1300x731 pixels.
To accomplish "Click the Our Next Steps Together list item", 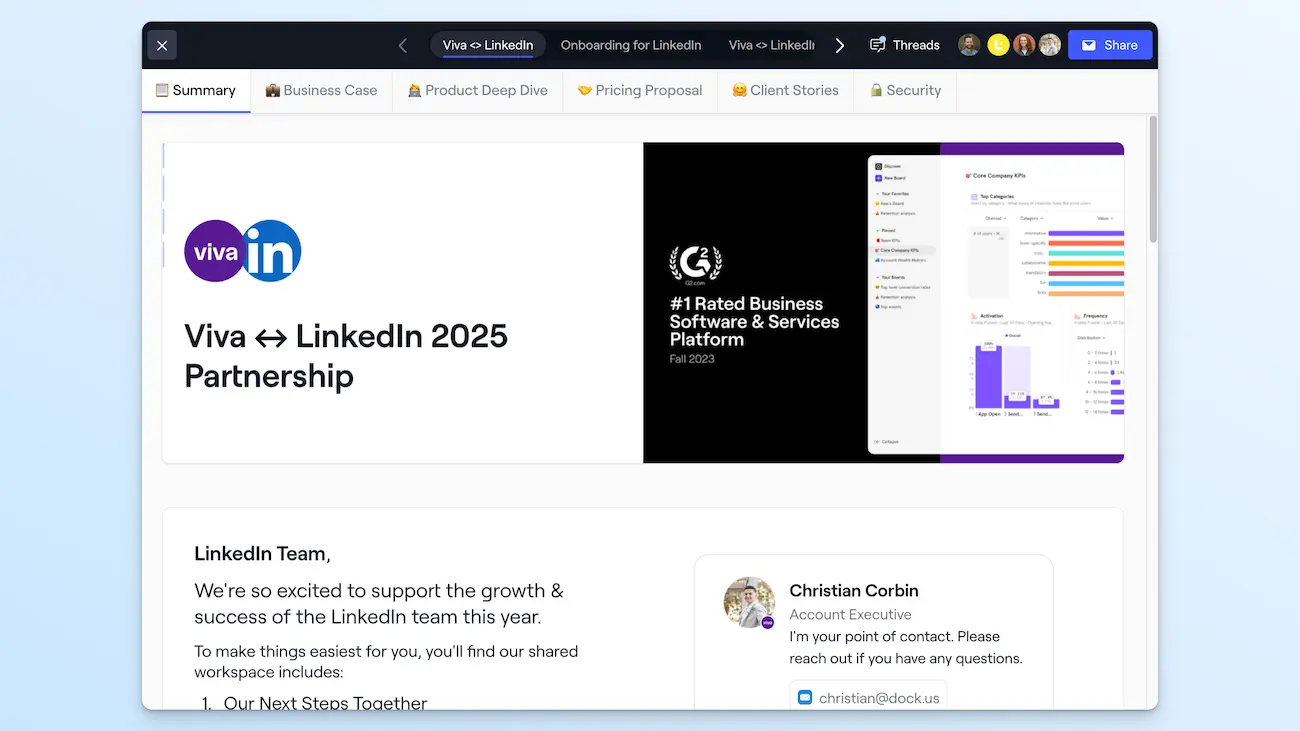I will pos(325,702).
